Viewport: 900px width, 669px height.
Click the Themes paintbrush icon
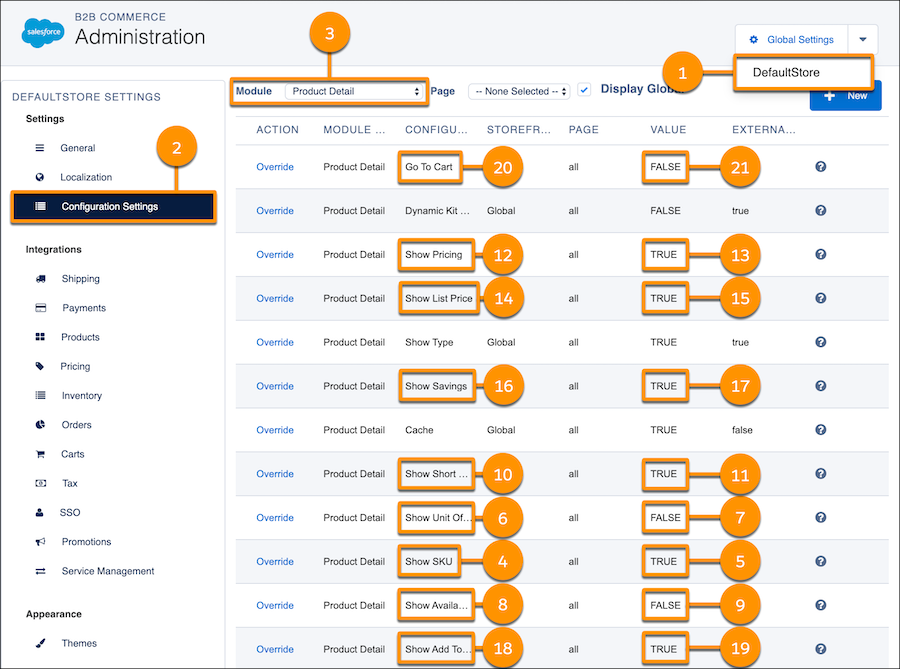pyautogui.click(x=40, y=643)
